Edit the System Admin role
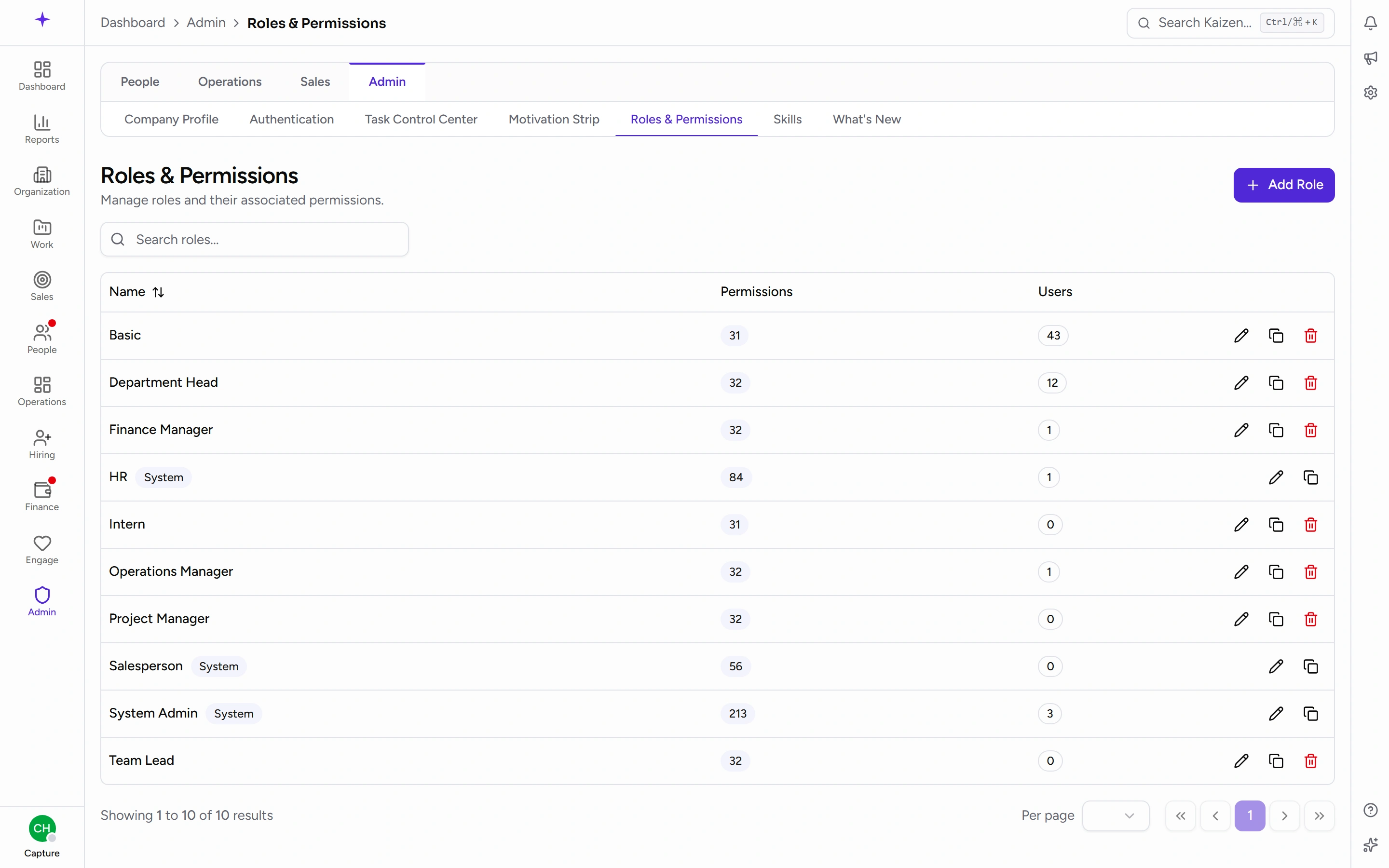The height and width of the screenshot is (868, 1389). tap(1275, 713)
